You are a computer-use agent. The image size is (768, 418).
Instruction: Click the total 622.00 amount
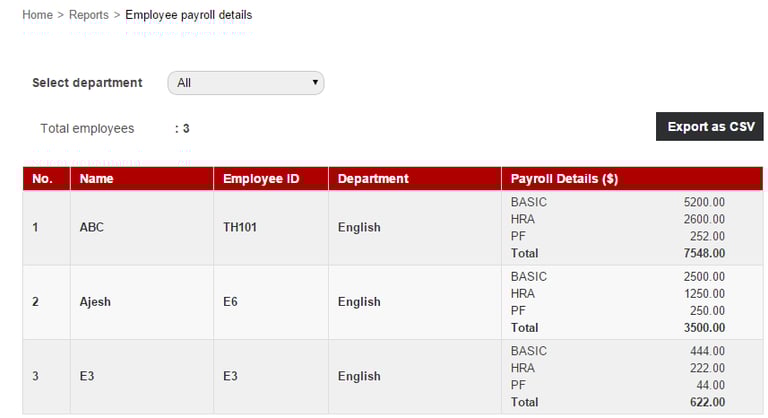coord(707,402)
